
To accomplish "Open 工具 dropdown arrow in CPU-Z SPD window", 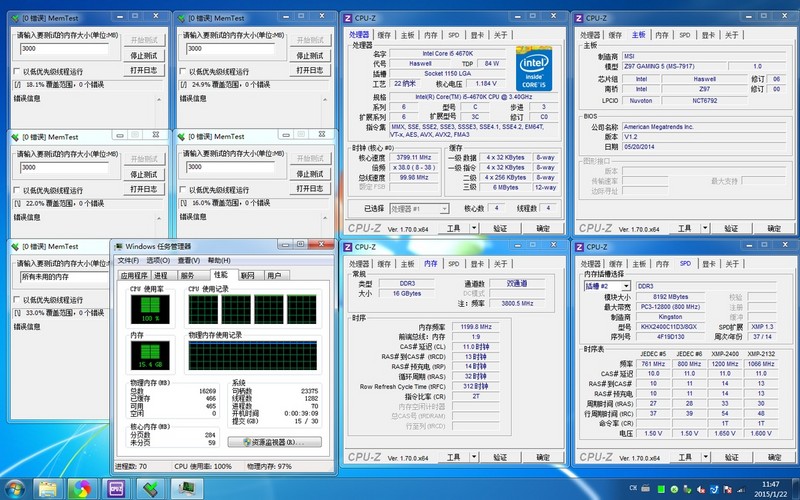I will (x=705, y=457).
